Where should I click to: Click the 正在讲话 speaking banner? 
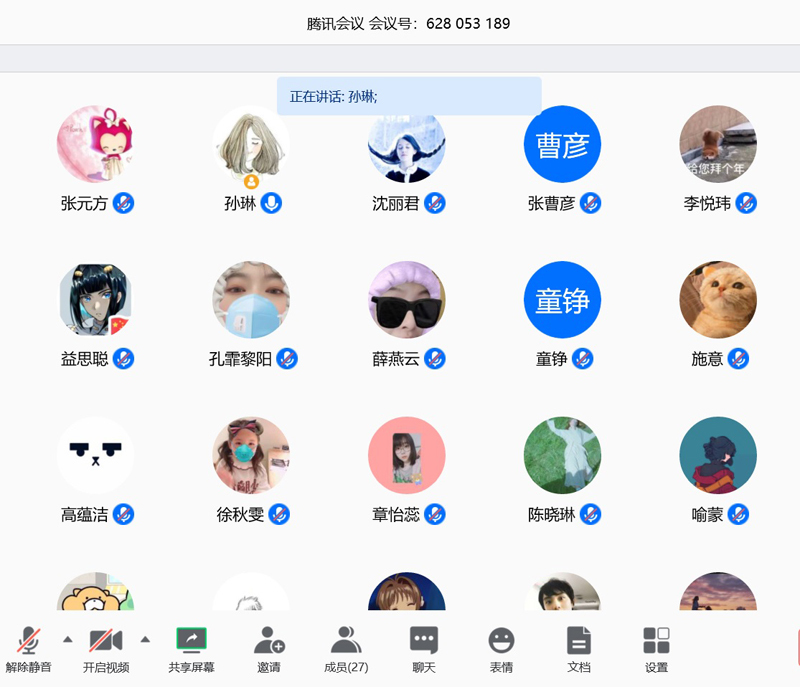pos(409,97)
